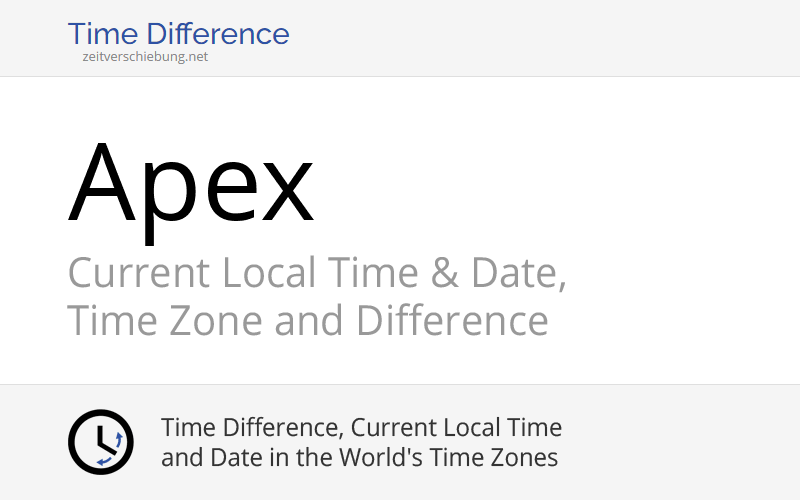The image size is (800, 500).
Task: Click the 'Time Difference, Current Local Time' footer text
Action: click(x=361, y=428)
